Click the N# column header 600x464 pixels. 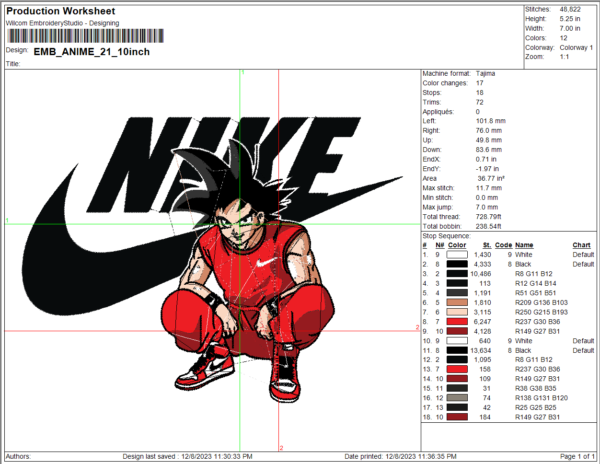pyautogui.click(x=440, y=245)
